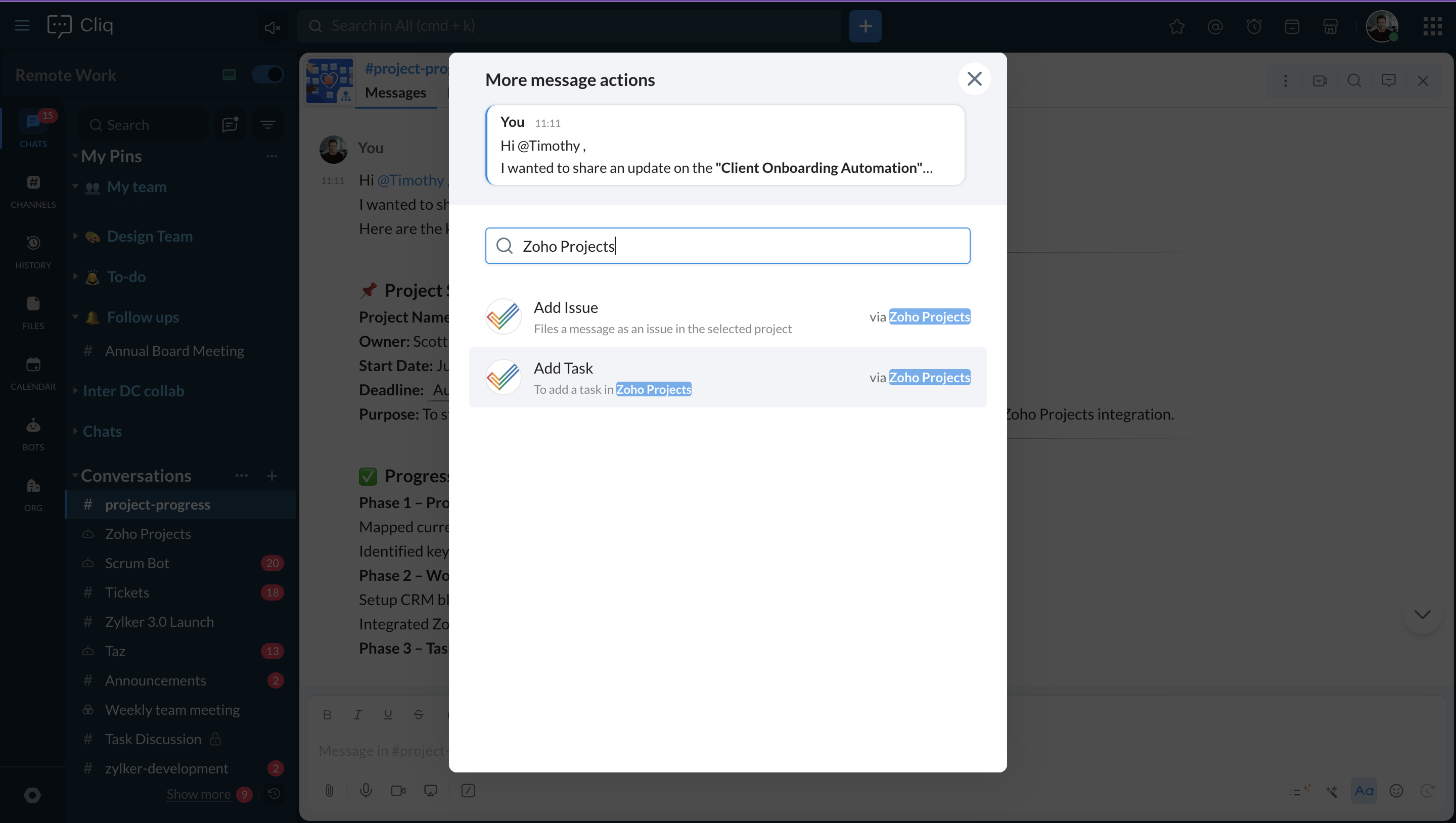This screenshot has height=823, width=1456.
Task: Open Files in left rail
Action: [33, 312]
